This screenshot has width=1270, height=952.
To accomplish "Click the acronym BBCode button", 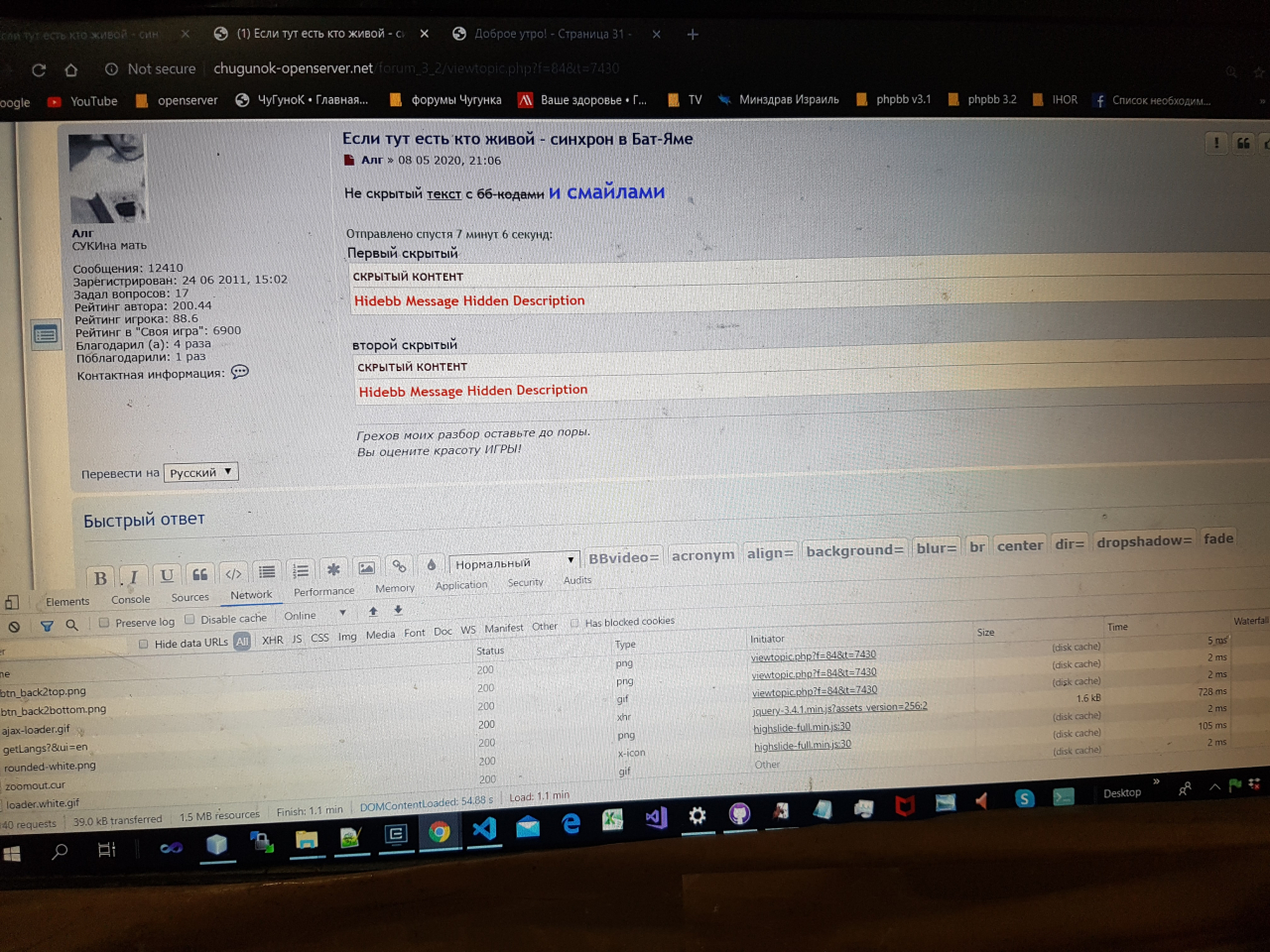I will point(703,555).
